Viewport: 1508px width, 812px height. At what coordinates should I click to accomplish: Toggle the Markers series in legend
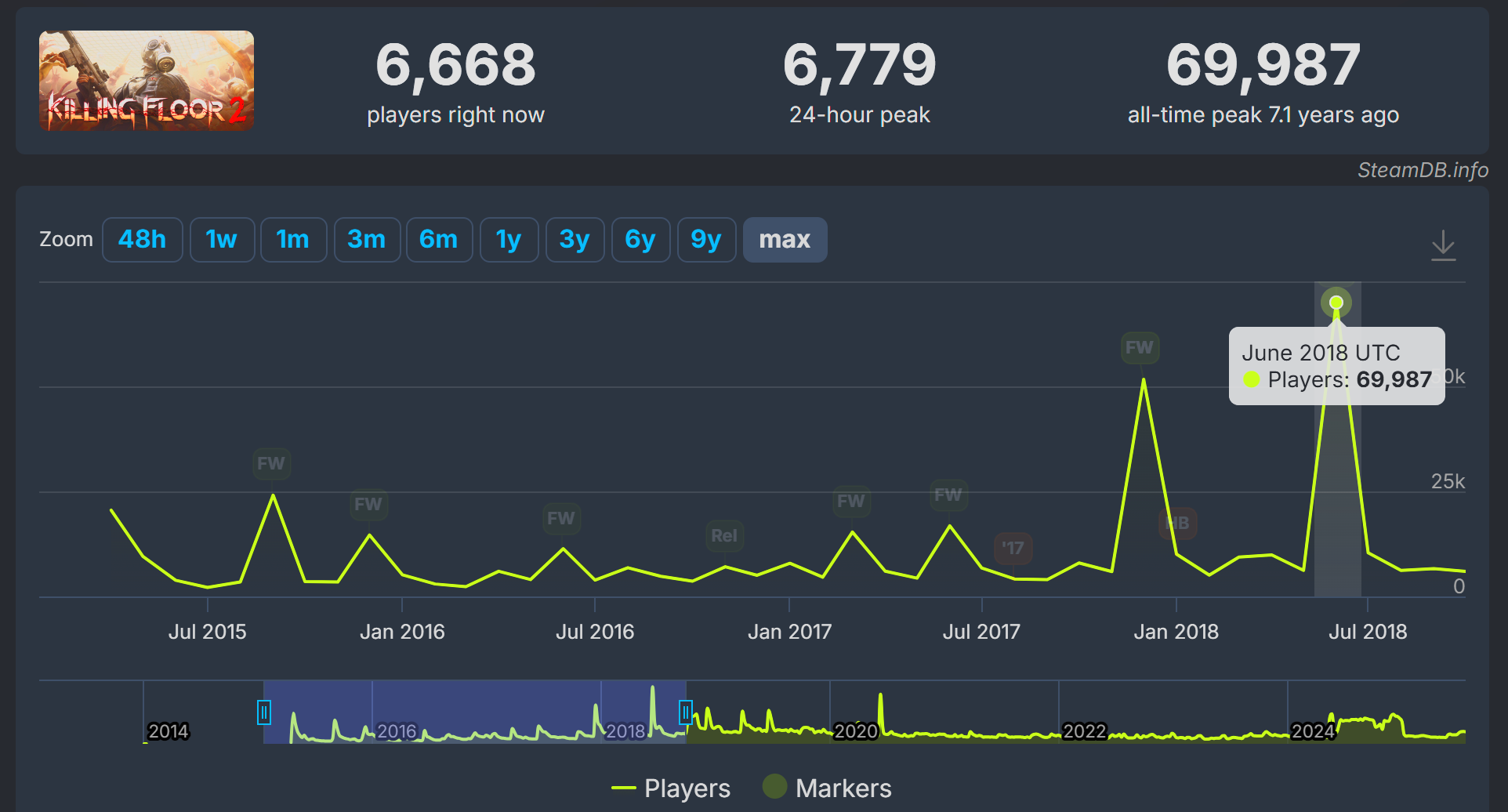pos(827,788)
